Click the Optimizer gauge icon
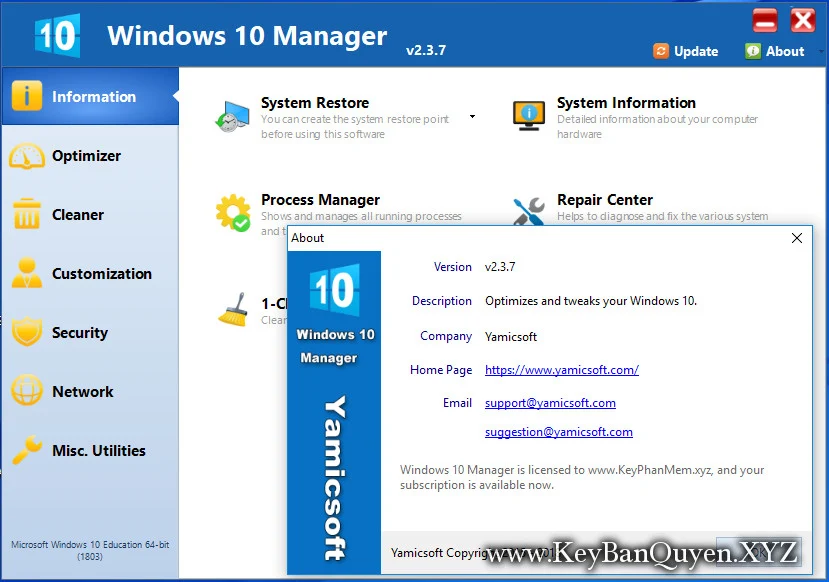 26,156
